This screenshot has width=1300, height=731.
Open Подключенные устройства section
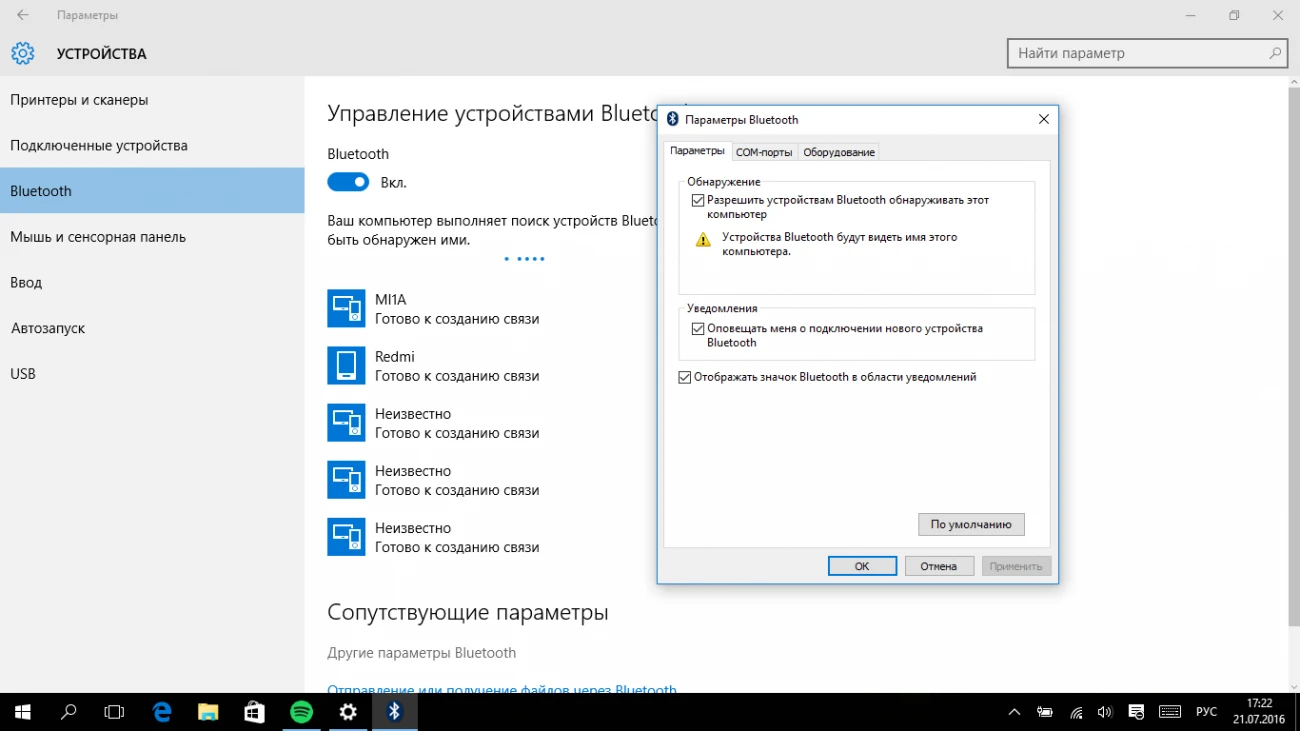point(152,145)
